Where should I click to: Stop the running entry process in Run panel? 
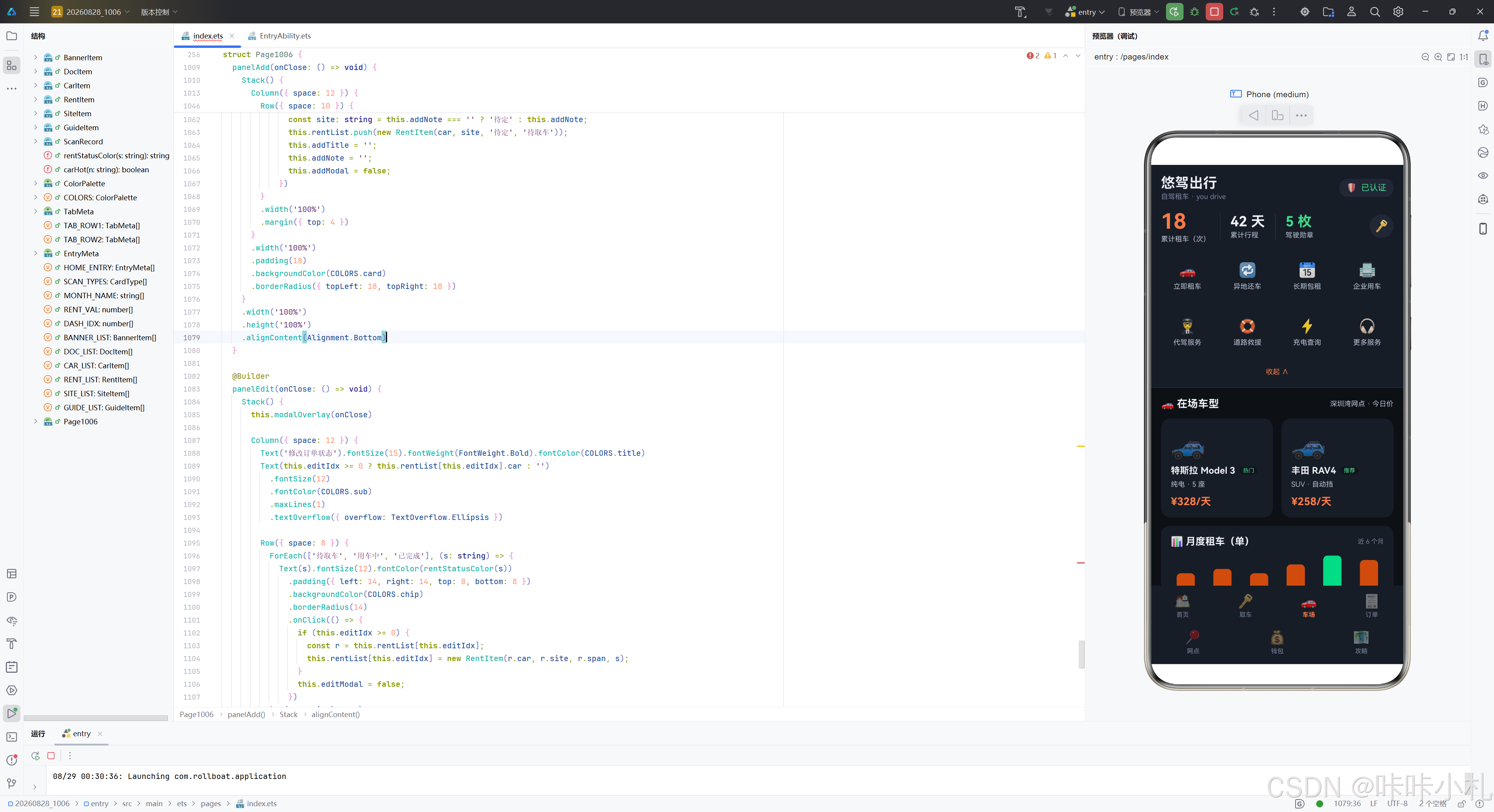[51, 755]
